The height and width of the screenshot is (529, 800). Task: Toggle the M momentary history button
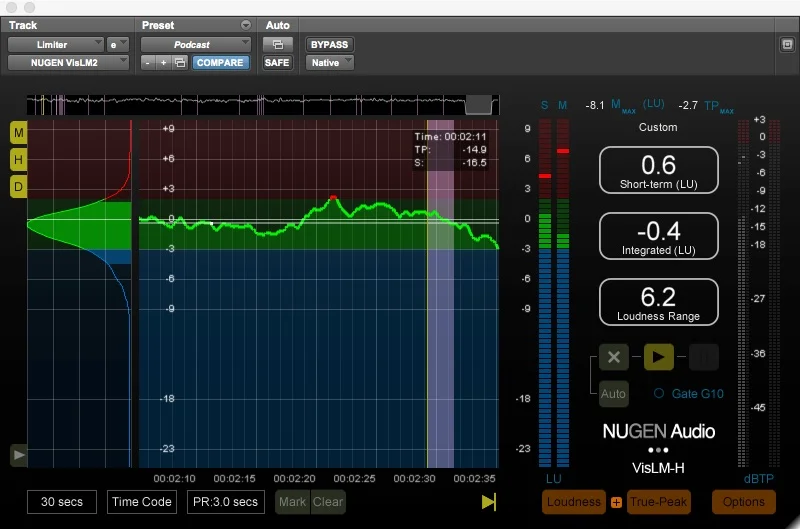(18, 133)
